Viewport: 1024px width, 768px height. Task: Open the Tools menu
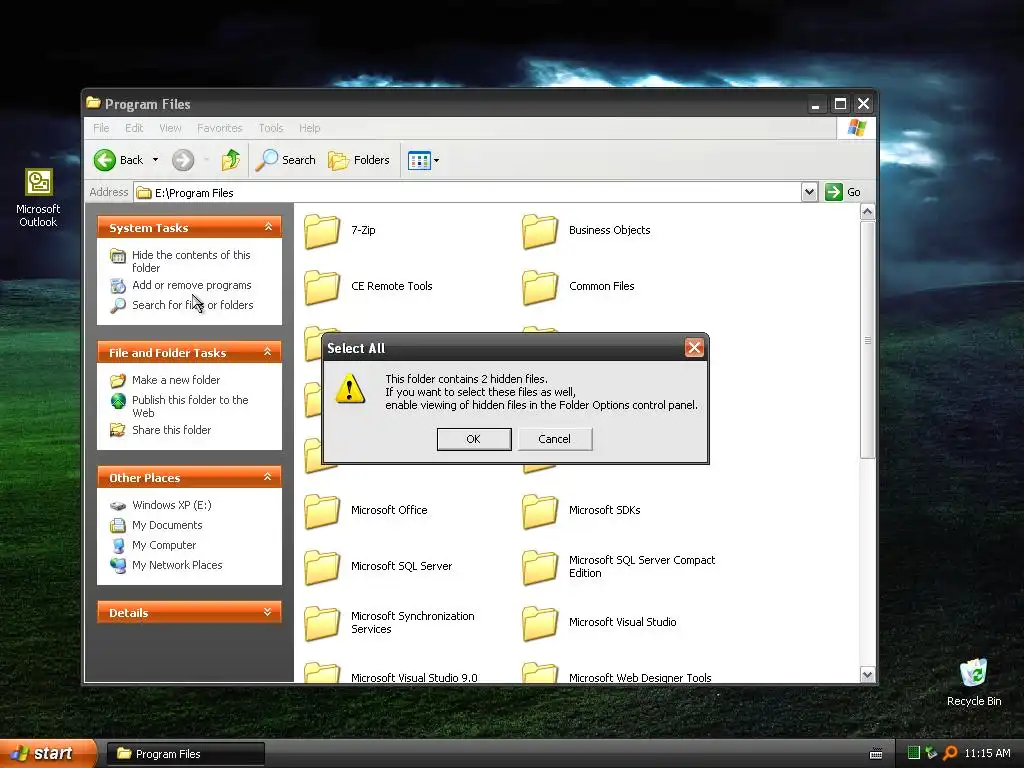271,128
